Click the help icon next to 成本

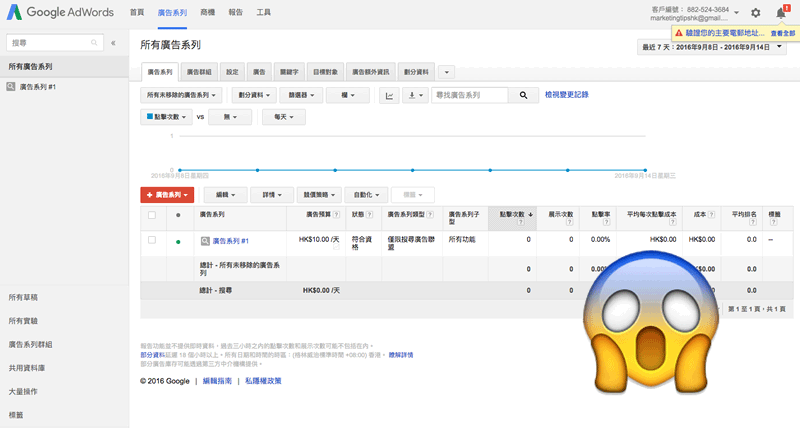(x=711, y=215)
